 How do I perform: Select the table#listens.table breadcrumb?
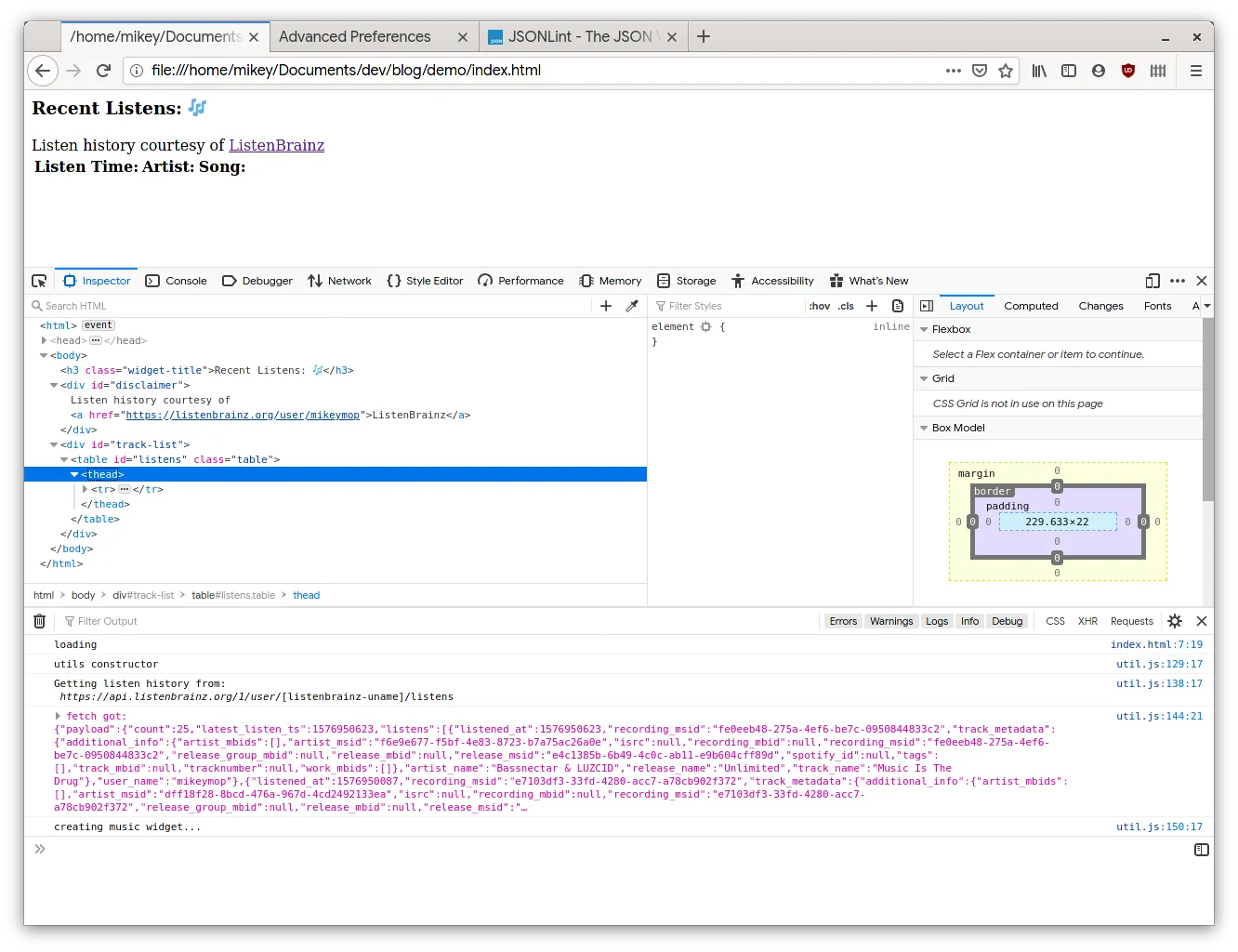pos(233,595)
